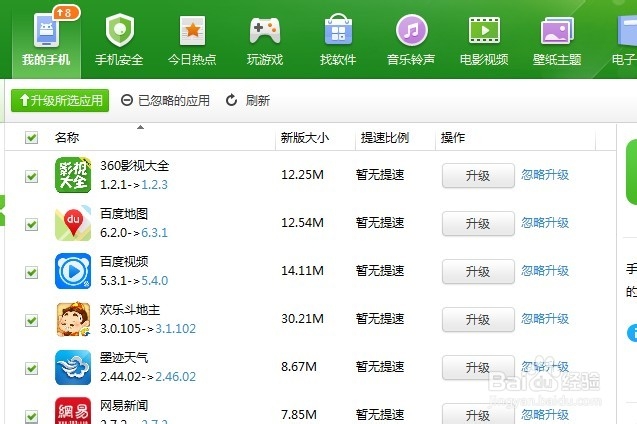Screen dimensions: 637x424
Task: Click 升级所选应用 green button
Action: [60, 100]
